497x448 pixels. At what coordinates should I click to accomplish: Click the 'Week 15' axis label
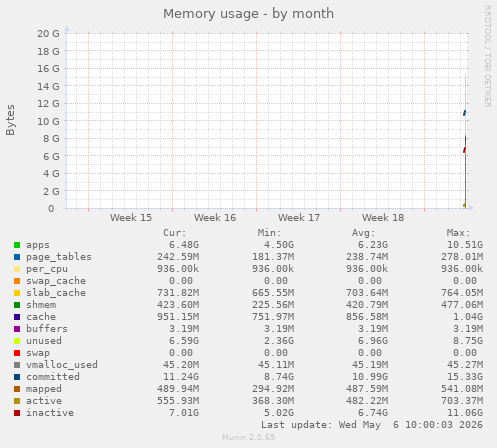pos(131,218)
